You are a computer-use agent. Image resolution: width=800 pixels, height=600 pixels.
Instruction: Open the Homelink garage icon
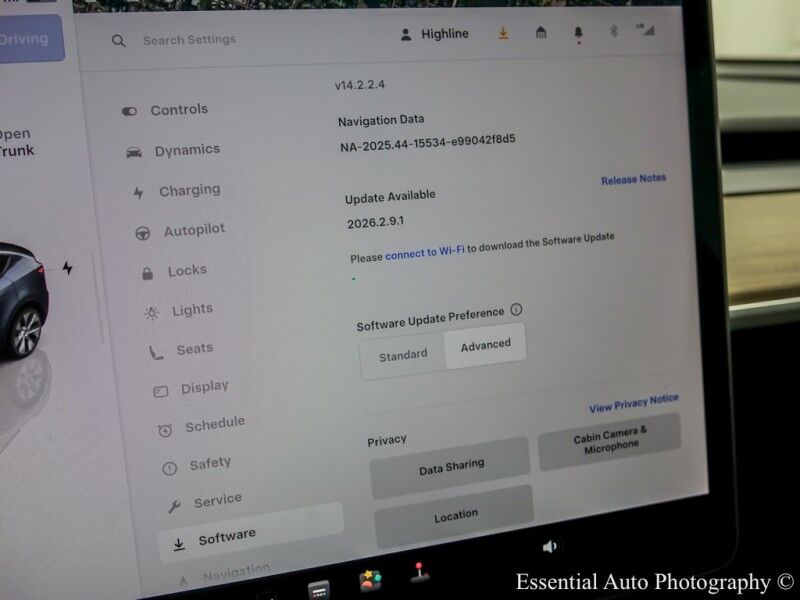(541, 33)
